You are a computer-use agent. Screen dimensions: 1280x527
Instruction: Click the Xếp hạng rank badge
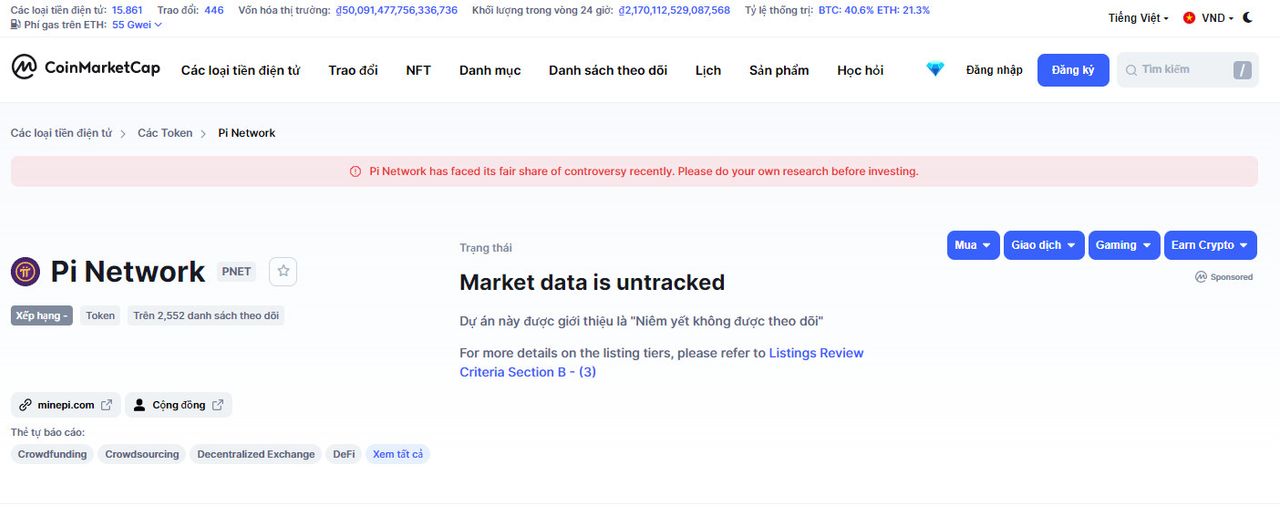point(42,315)
